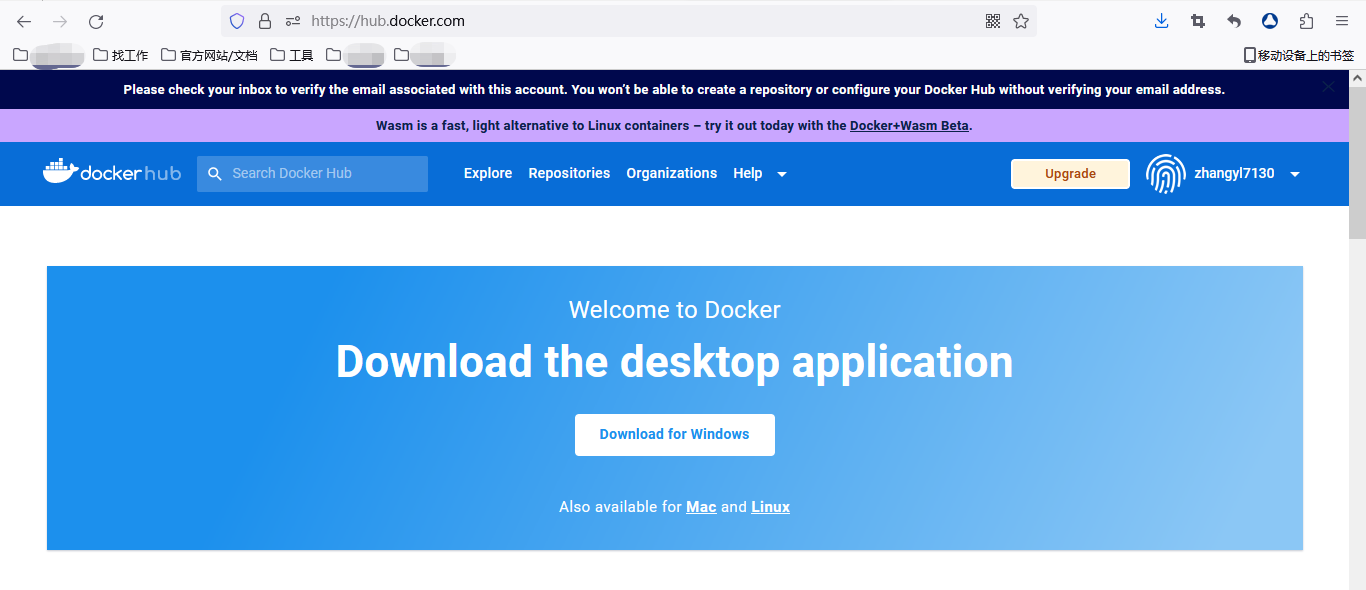Focus the Search Docker Hub field
Viewport: 1366px width, 590px height.
(312, 174)
